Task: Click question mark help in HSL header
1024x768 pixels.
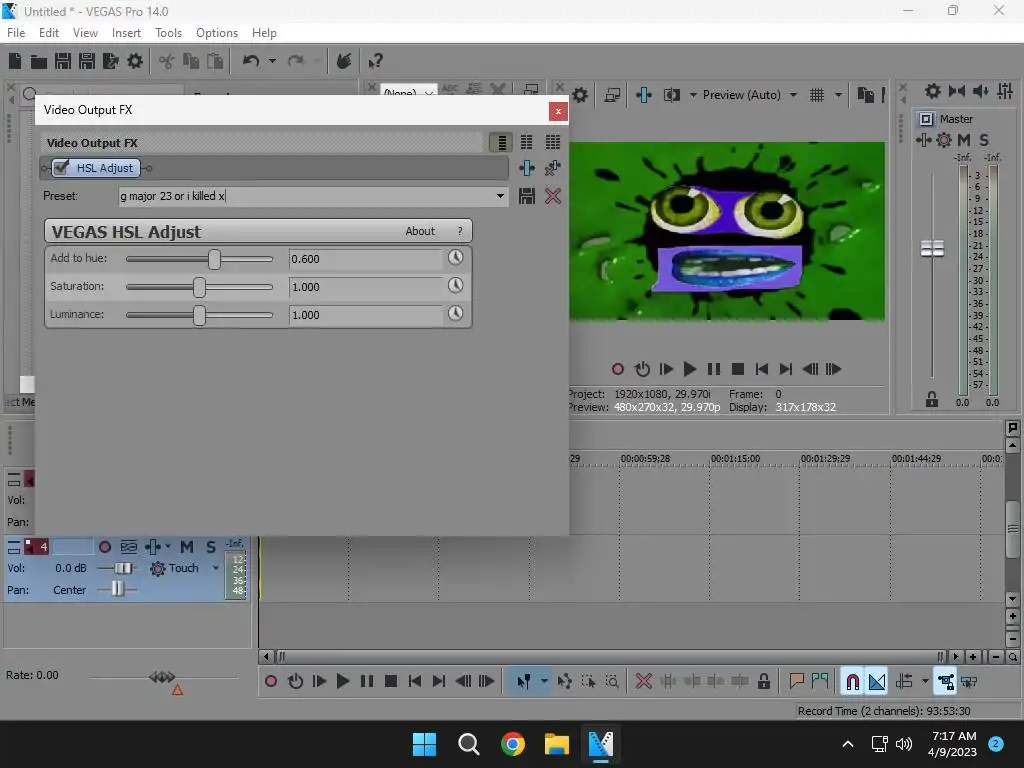Action: [460, 231]
